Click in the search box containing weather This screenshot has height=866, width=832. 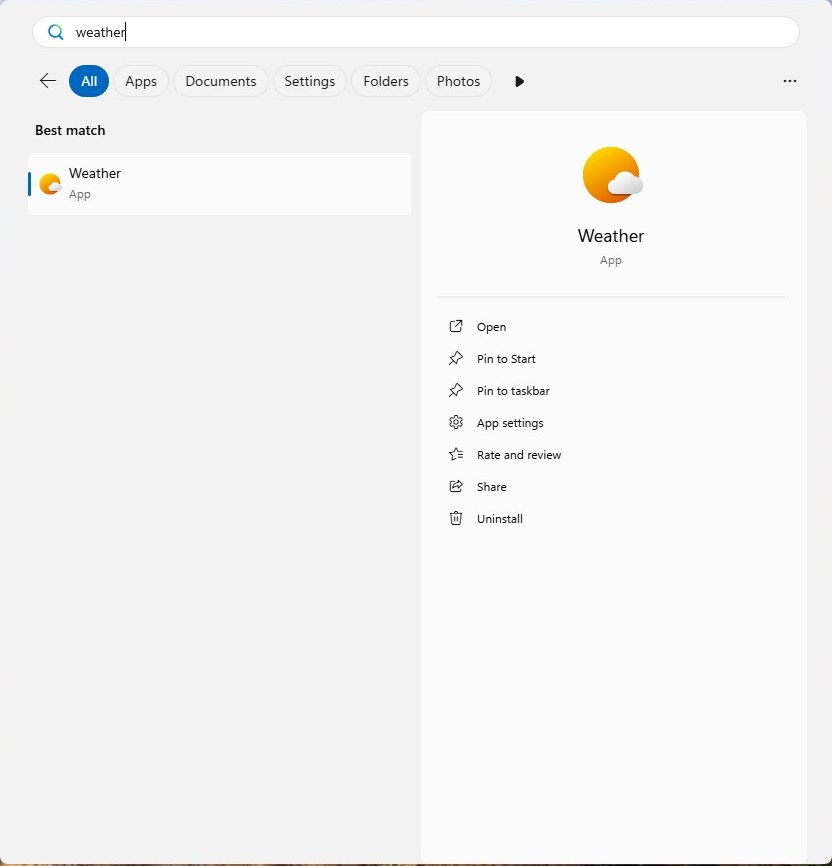coord(415,32)
